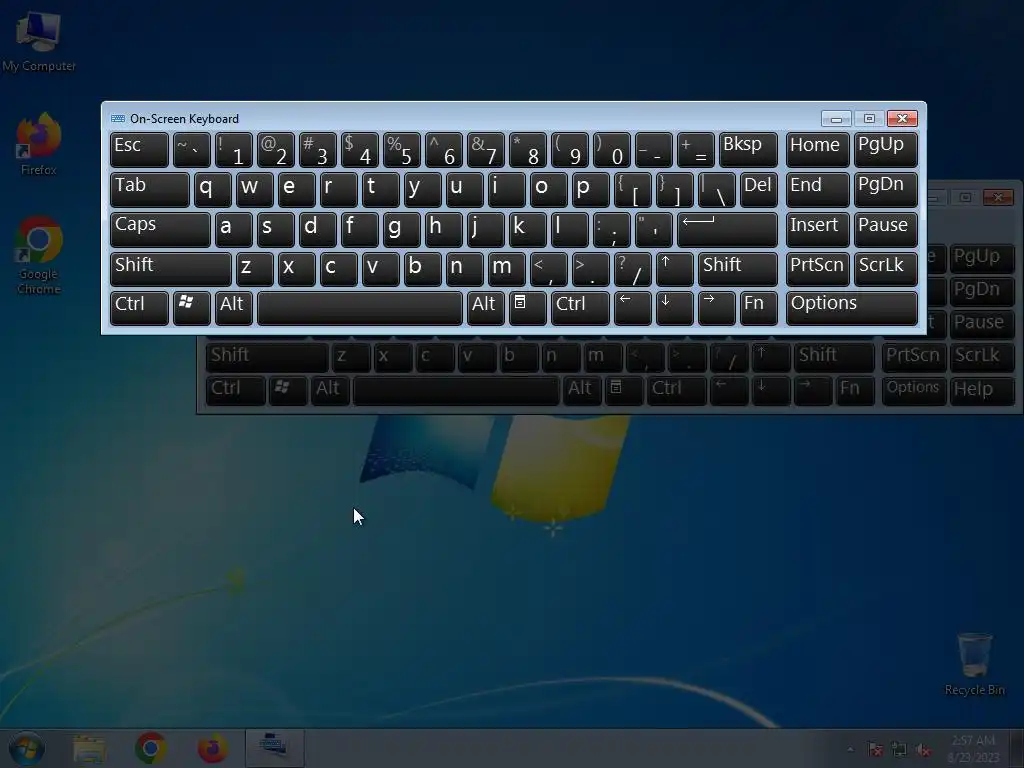This screenshot has height=768, width=1024.
Task: Click the plus equals key
Action: click(x=696, y=150)
